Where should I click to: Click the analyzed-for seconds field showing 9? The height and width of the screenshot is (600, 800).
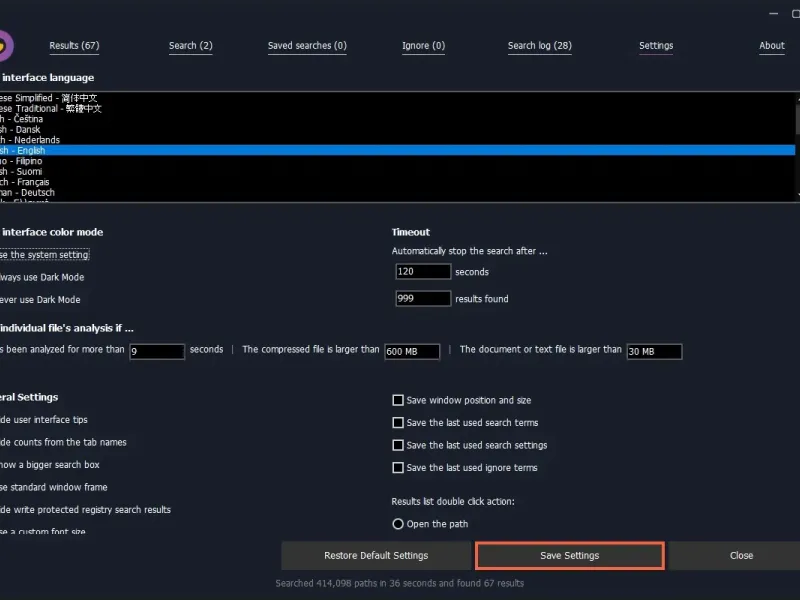pos(157,352)
